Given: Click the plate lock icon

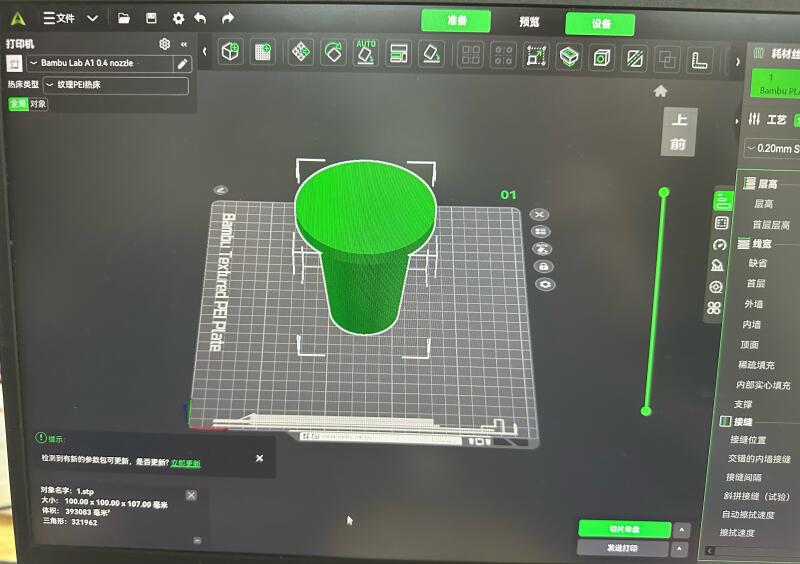Looking at the screenshot, I should [545, 266].
